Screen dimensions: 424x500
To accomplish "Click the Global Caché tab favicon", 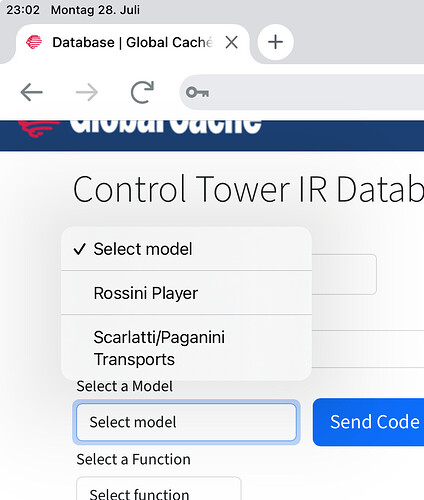I will pyautogui.click(x=34, y=42).
